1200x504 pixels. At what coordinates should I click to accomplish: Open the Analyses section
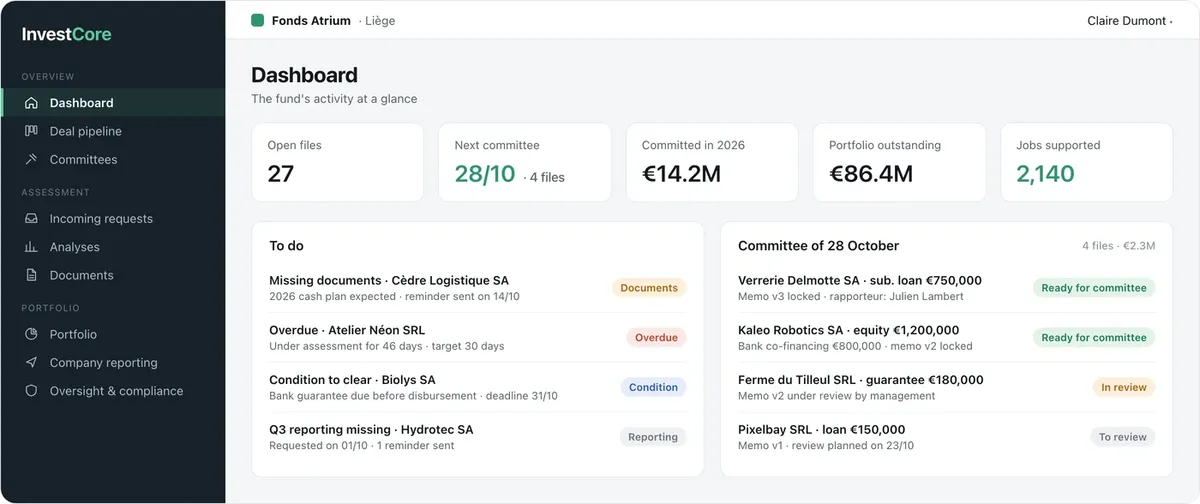coord(113,247)
